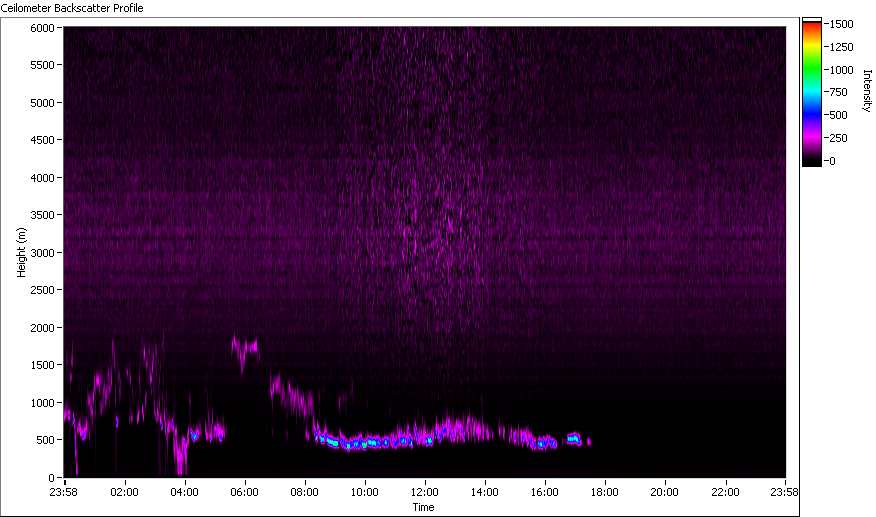Click the 2500 height tick label
Image resolution: width=876 pixels, height=517 pixels.
point(42,290)
